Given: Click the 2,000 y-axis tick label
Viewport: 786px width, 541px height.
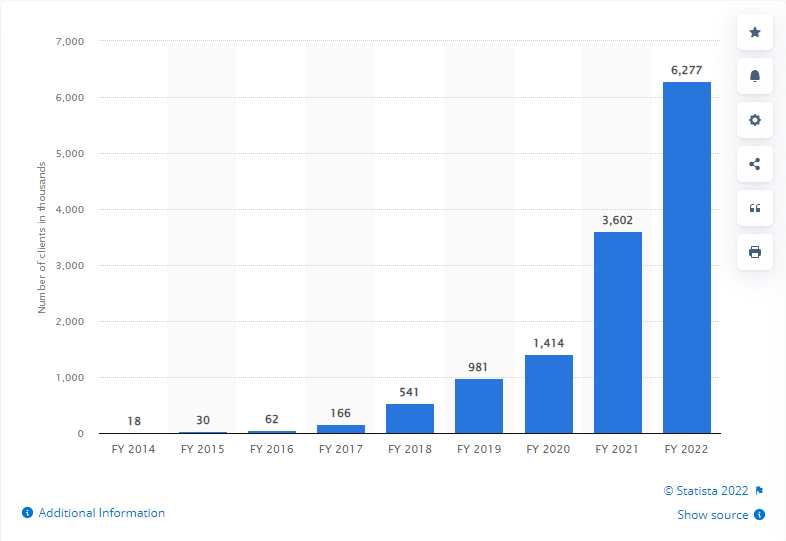Looking at the screenshot, I should click(x=70, y=321).
